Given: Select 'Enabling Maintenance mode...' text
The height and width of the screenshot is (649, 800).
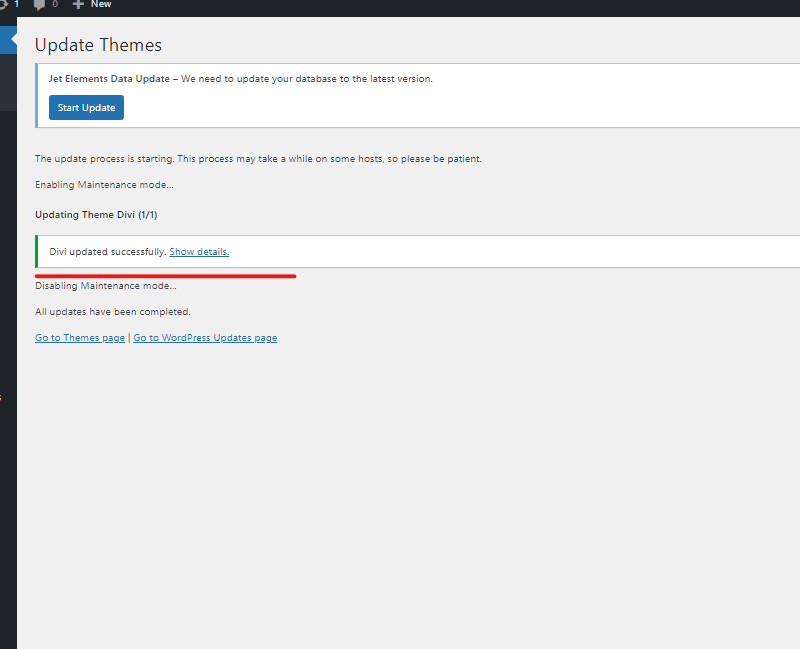Looking at the screenshot, I should tap(104, 185).
